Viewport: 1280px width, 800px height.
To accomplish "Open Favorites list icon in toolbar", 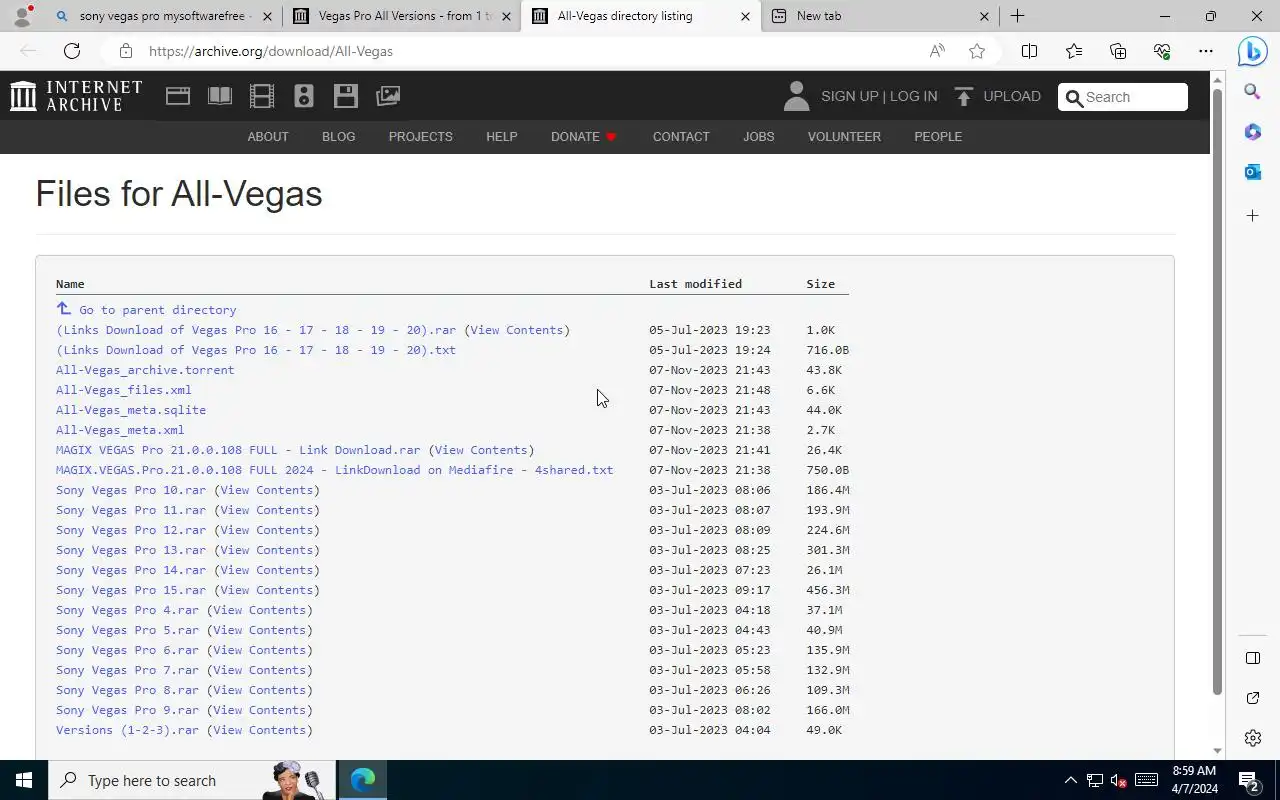I will click(x=1074, y=51).
